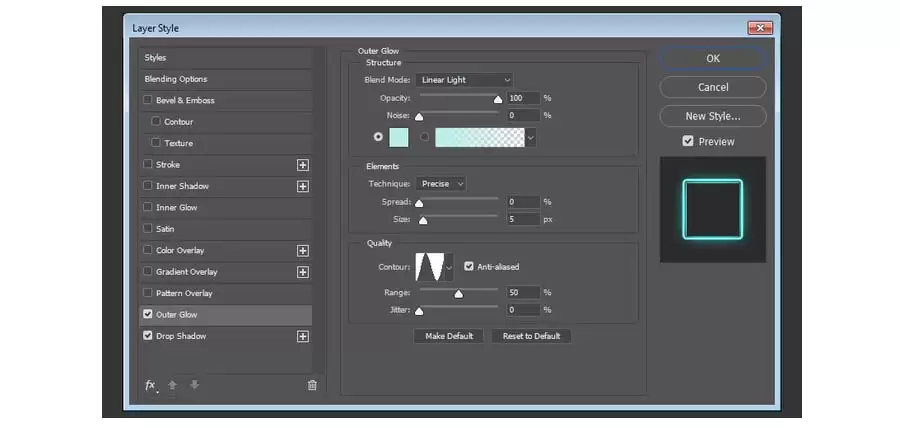Click the Reset to Default button
900x428 pixels.
pos(531,336)
